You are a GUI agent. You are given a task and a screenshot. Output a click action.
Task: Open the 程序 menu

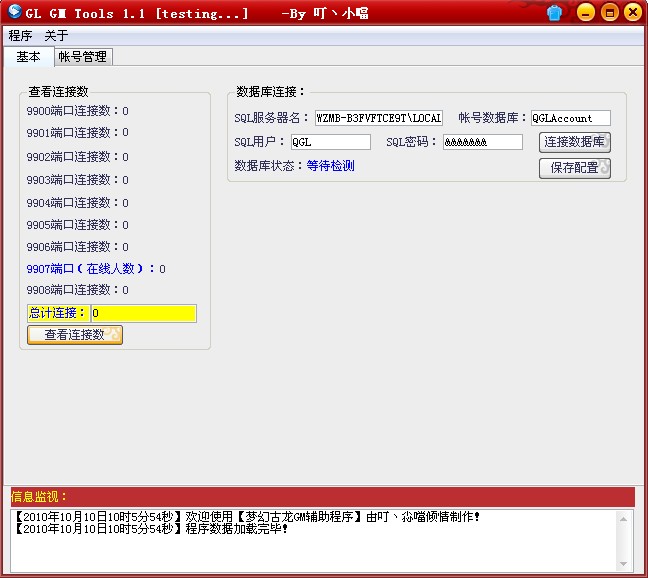pyautogui.click(x=20, y=35)
